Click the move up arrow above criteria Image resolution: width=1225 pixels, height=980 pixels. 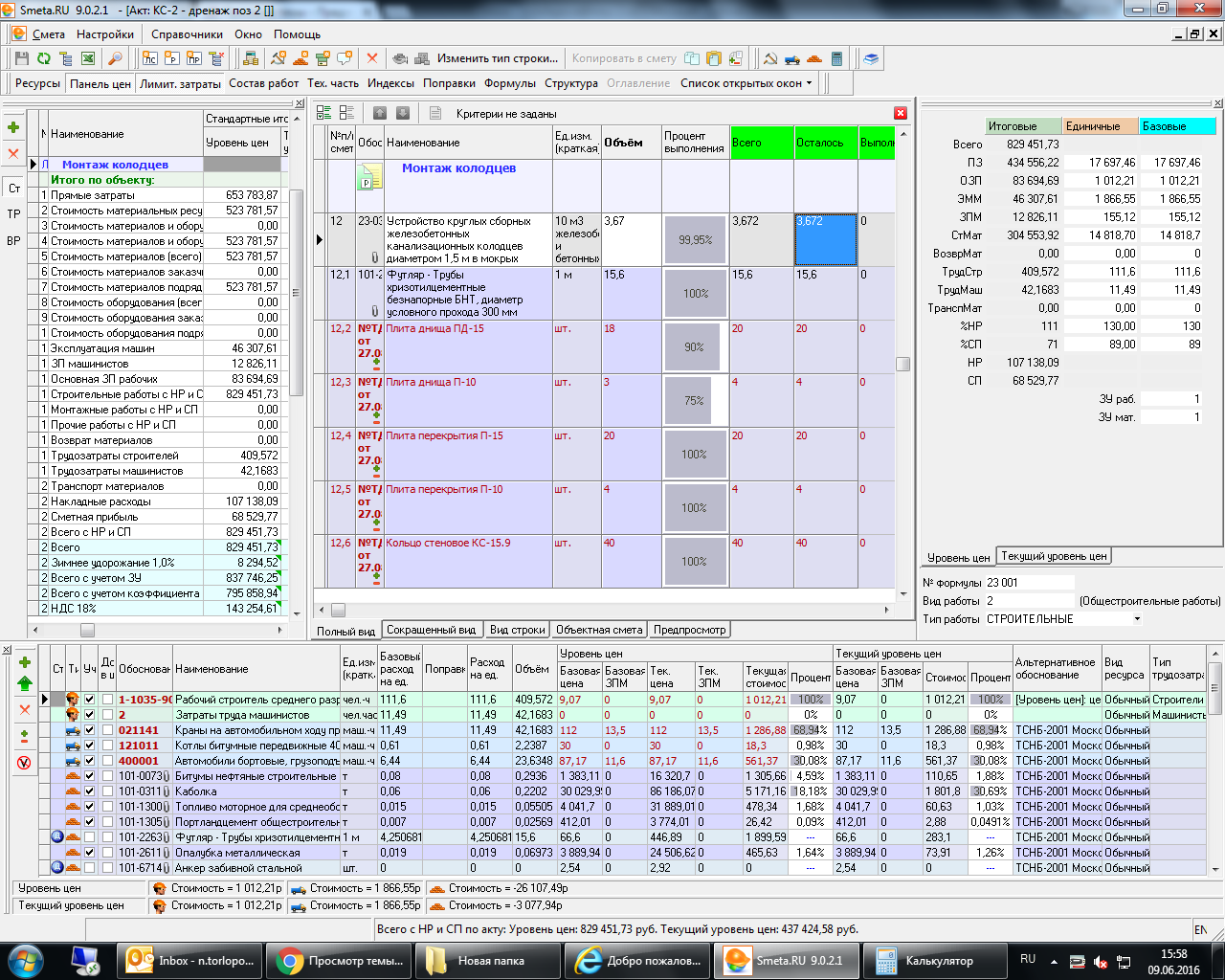coord(380,113)
